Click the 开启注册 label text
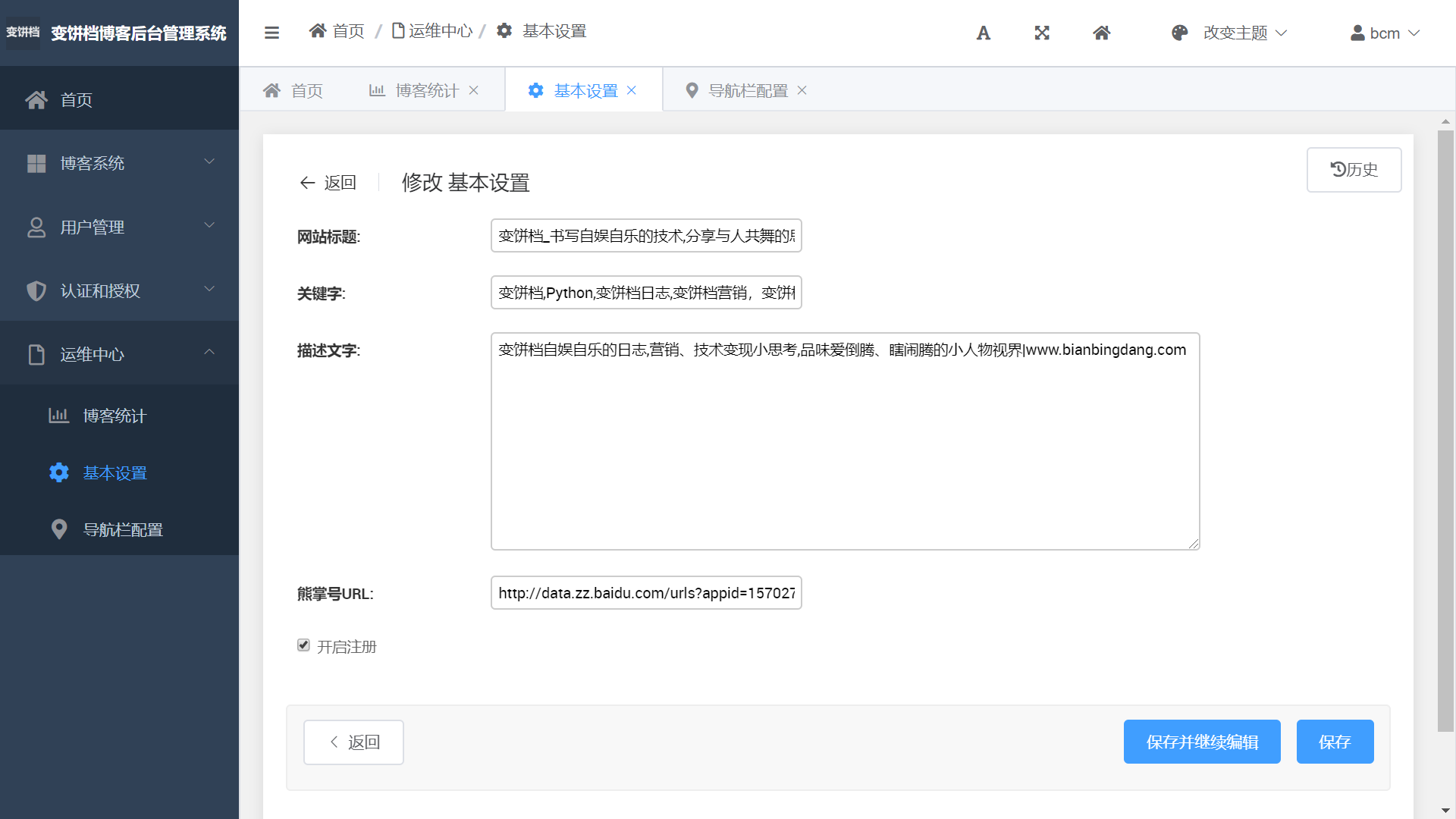 (347, 646)
